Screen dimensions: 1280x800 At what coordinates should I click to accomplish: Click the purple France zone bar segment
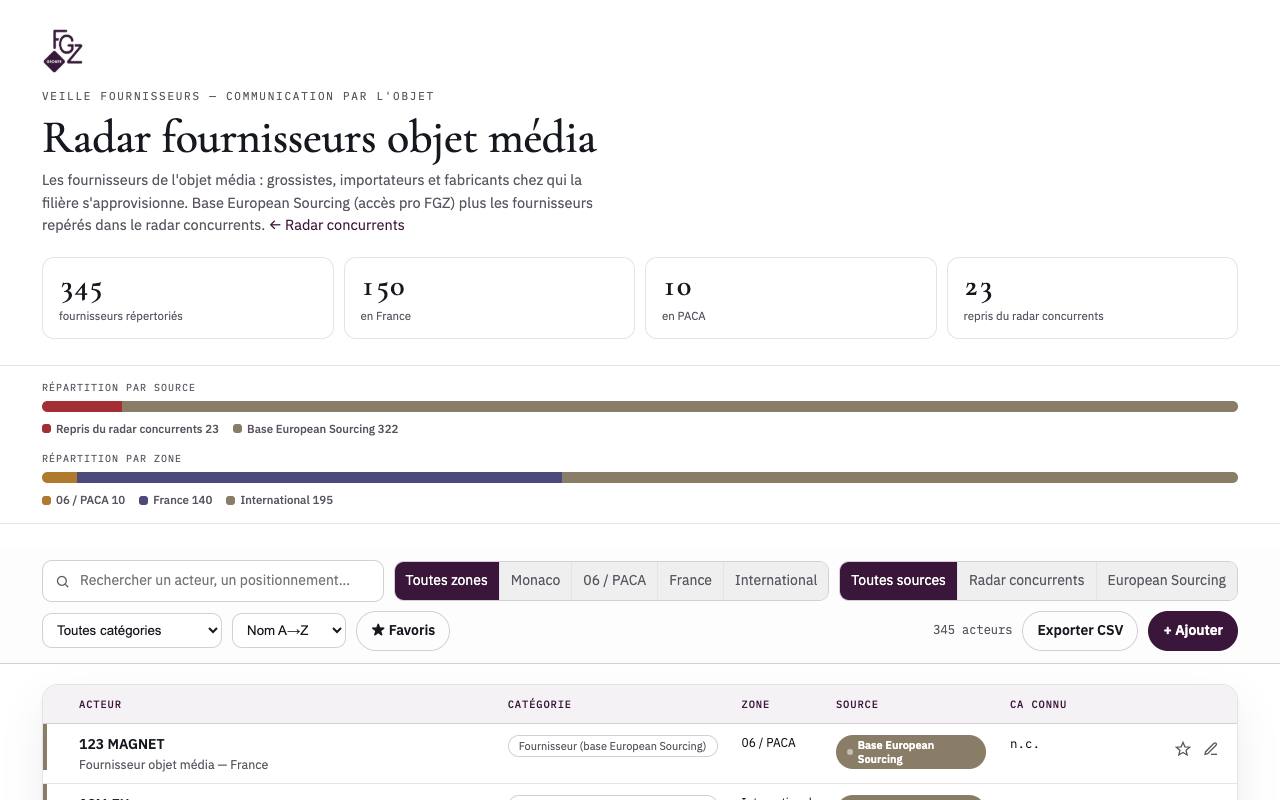(319, 478)
